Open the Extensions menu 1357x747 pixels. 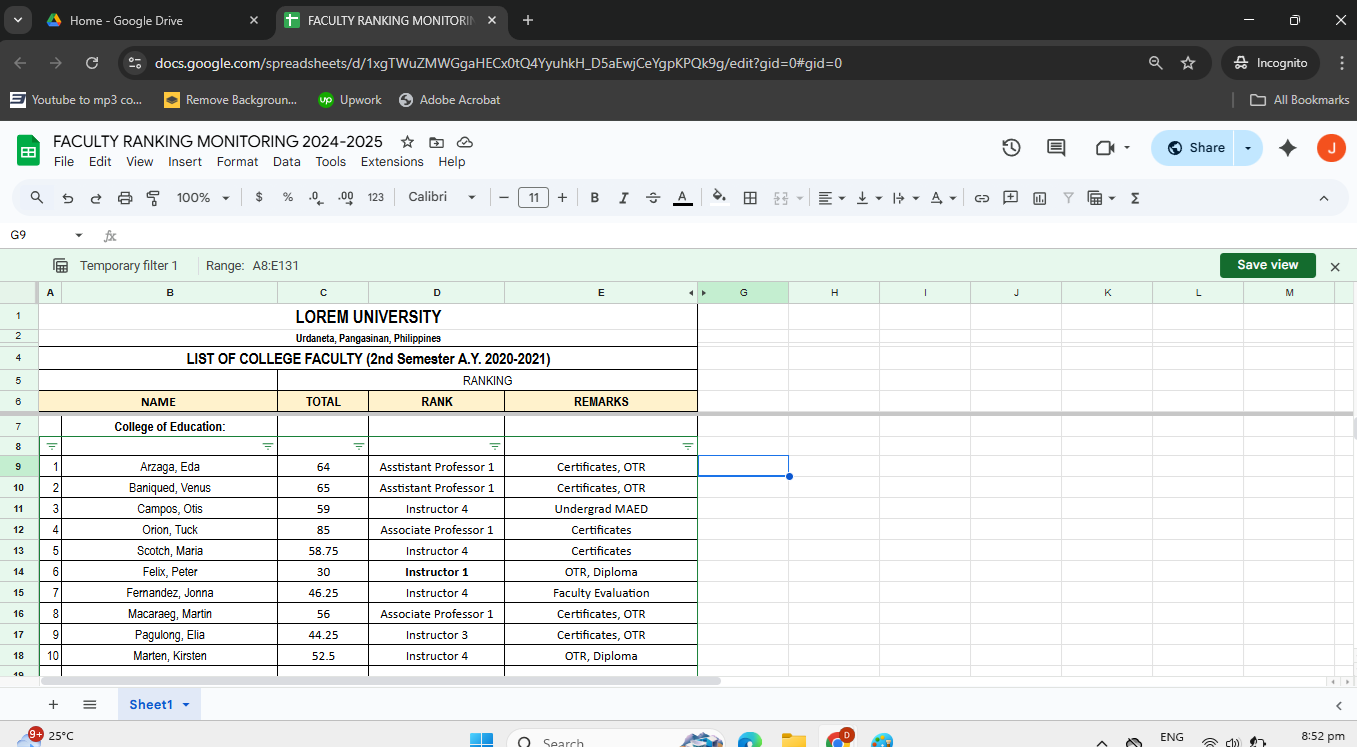392,162
